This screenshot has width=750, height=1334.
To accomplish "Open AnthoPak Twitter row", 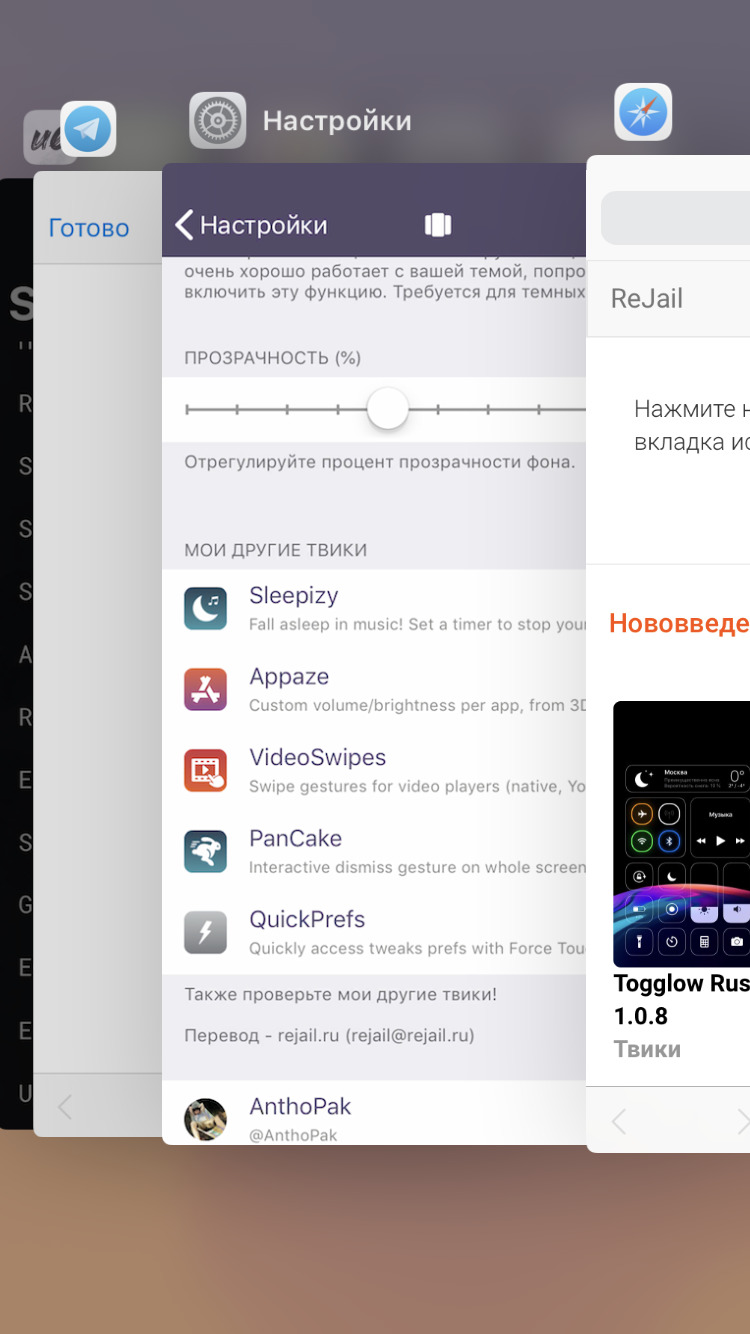I will (374, 1113).
